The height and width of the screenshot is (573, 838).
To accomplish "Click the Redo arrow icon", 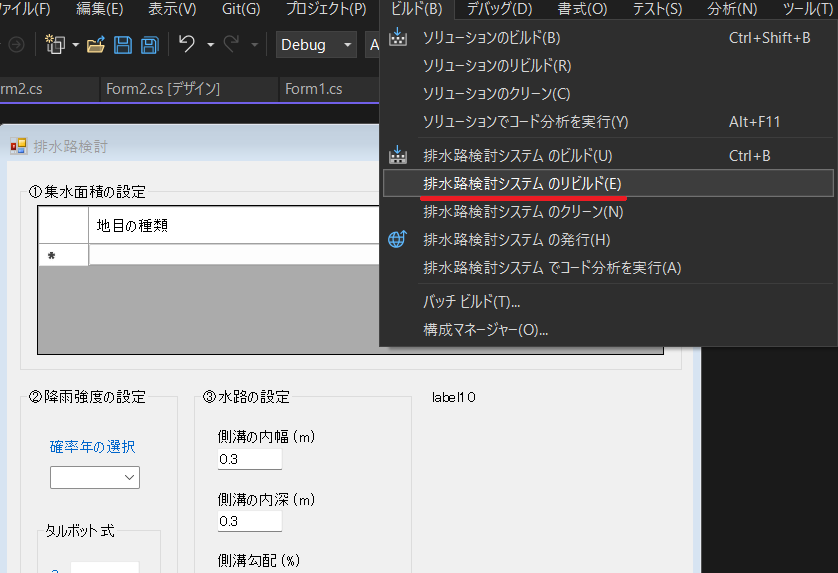I will click(230, 45).
